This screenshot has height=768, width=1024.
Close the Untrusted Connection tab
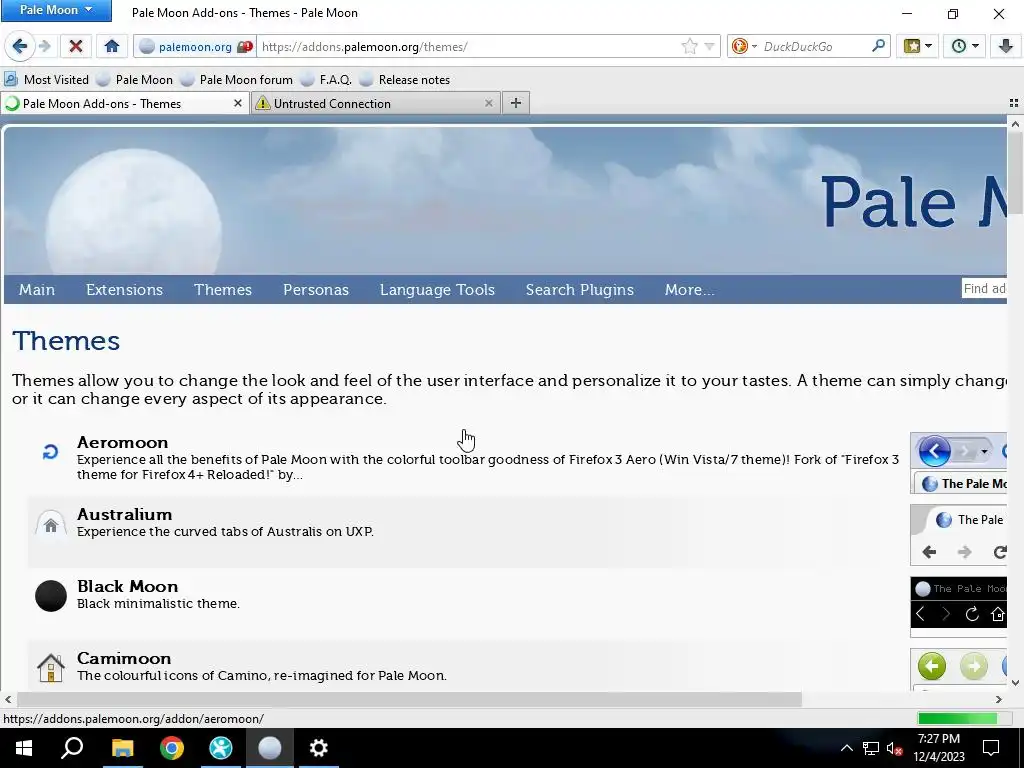(x=488, y=103)
